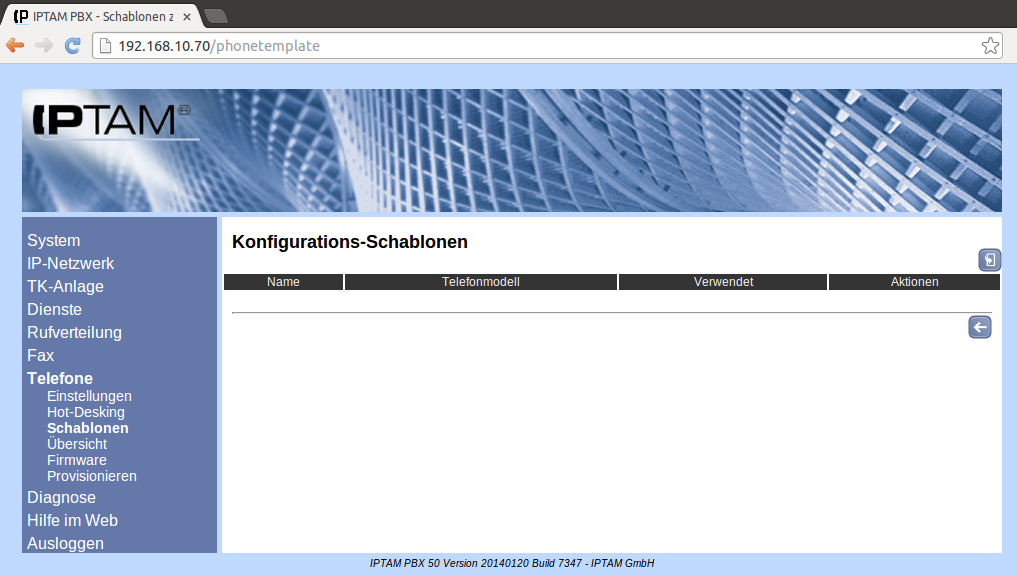Image resolution: width=1017 pixels, height=576 pixels.
Task: Open the Dienste menu entry
Action: (54, 310)
